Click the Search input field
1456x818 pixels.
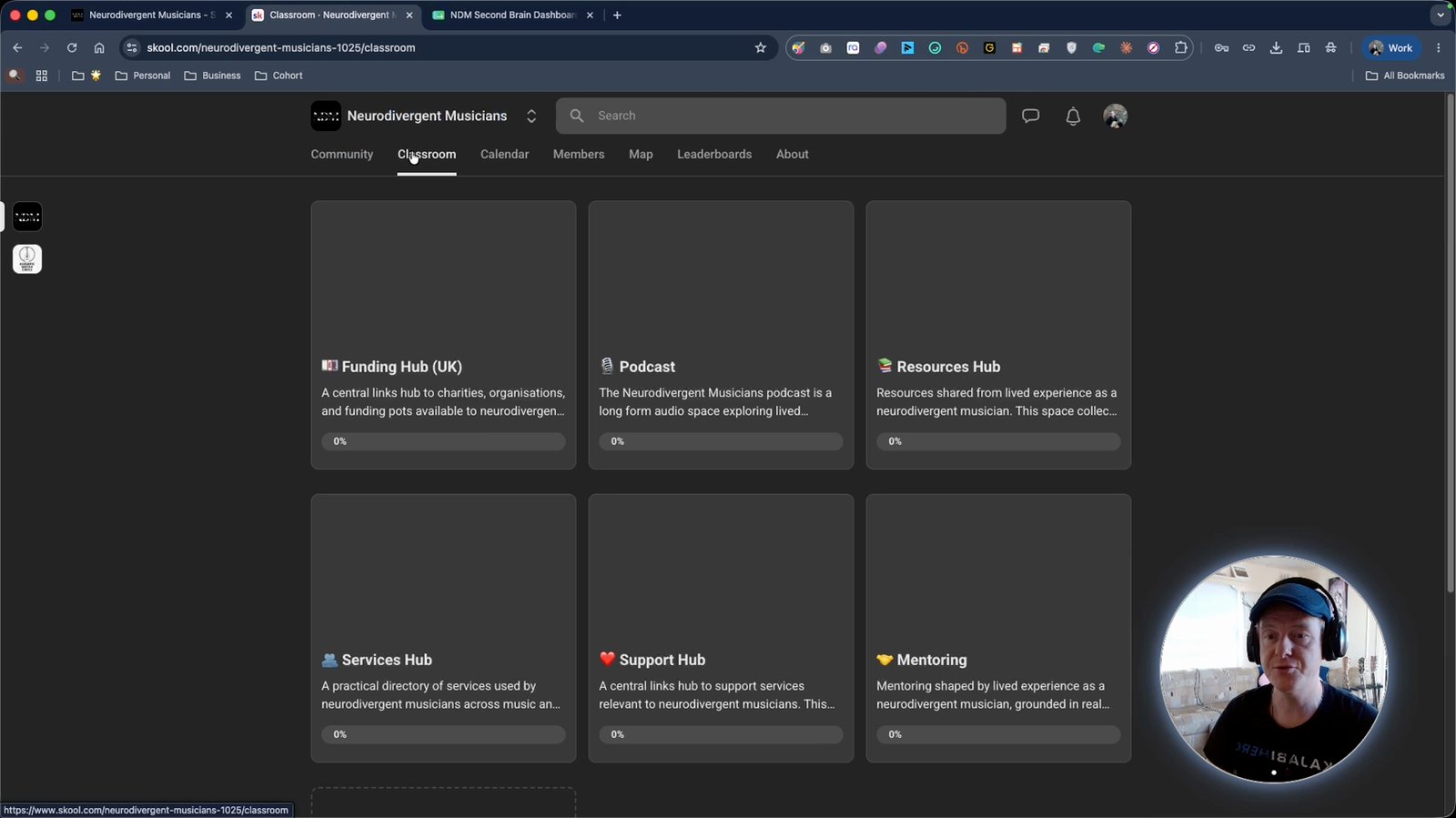pos(781,116)
